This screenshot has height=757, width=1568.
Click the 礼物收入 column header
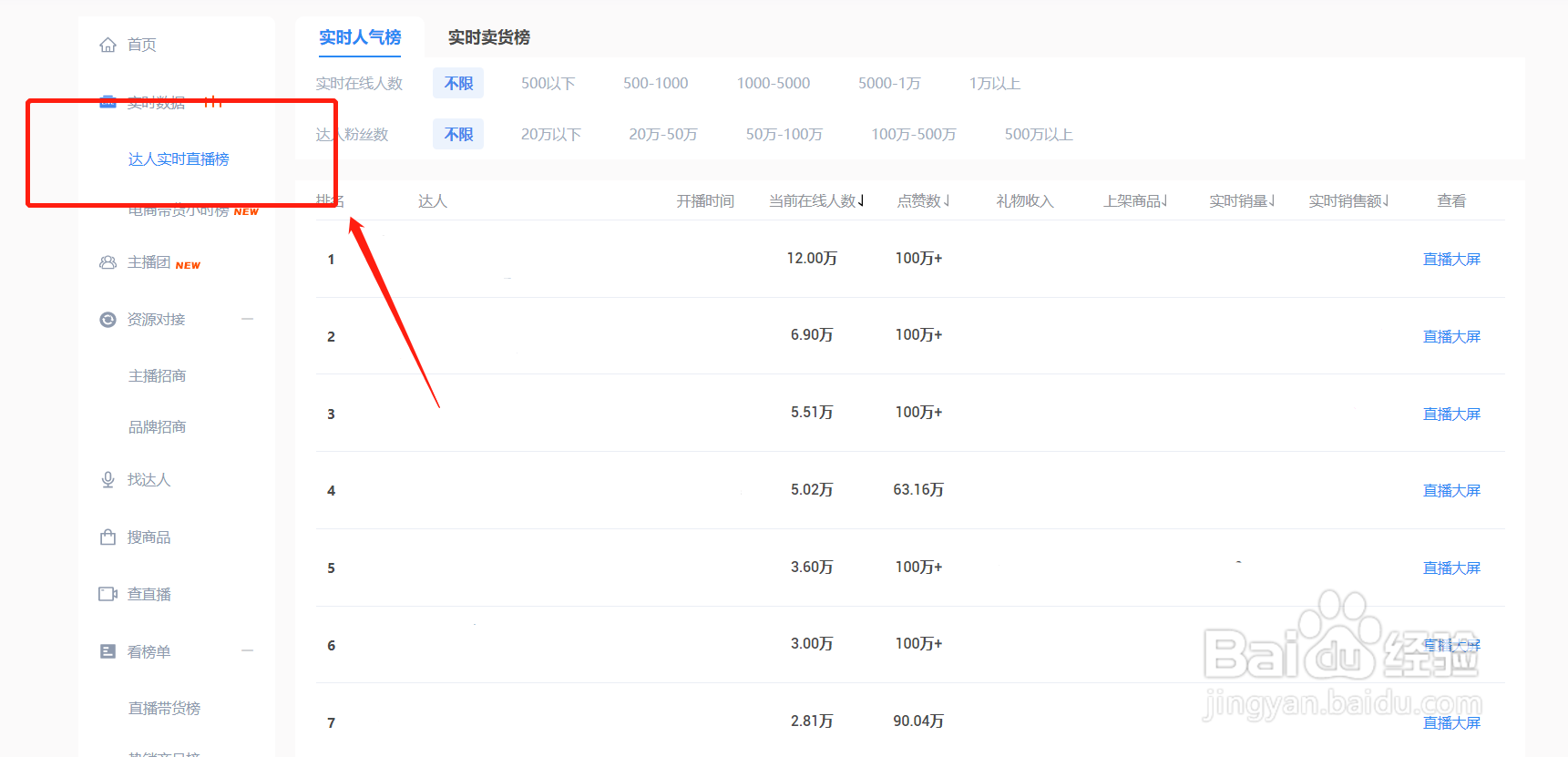coord(1025,201)
